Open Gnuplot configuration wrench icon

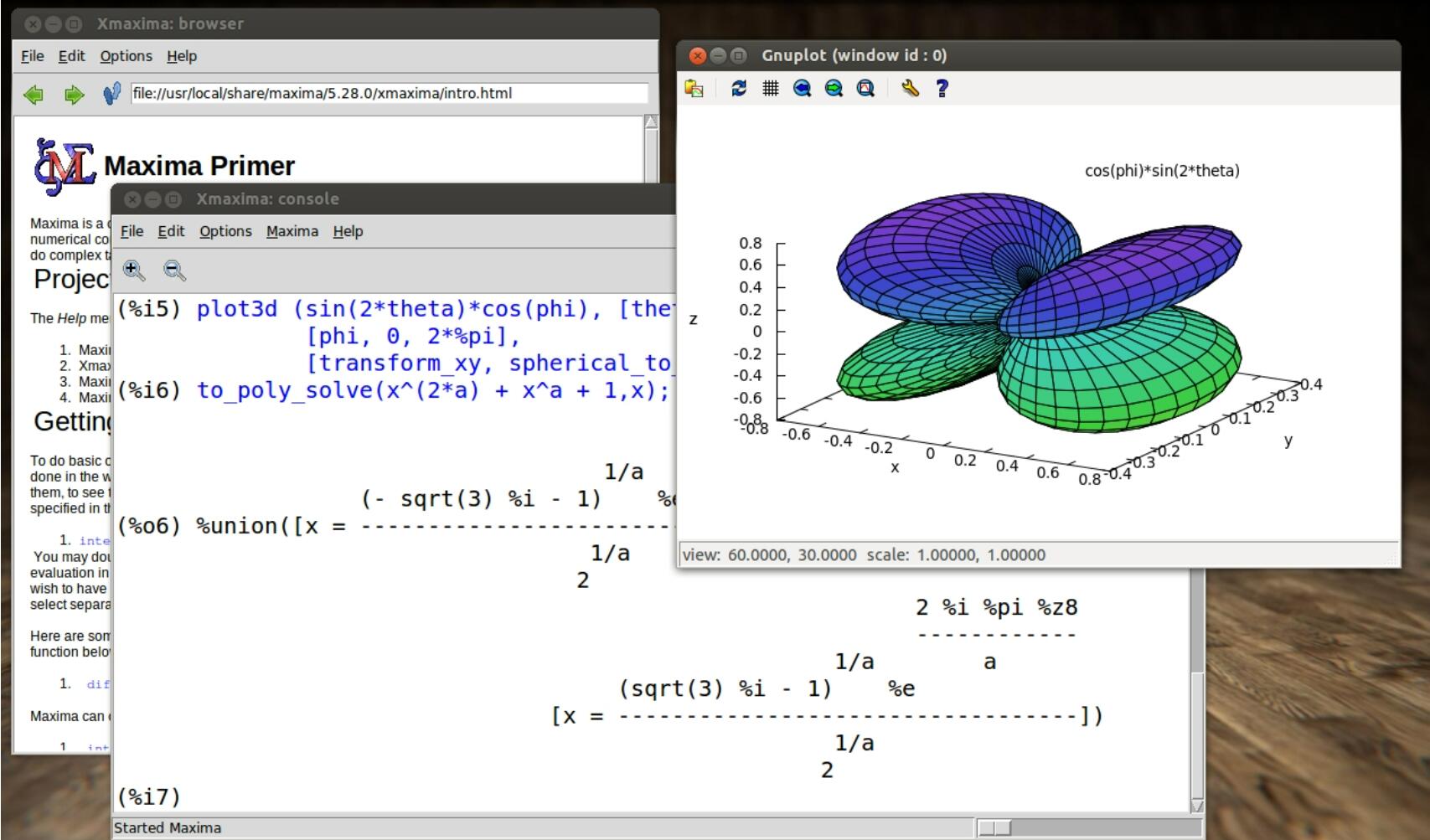[x=910, y=88]
